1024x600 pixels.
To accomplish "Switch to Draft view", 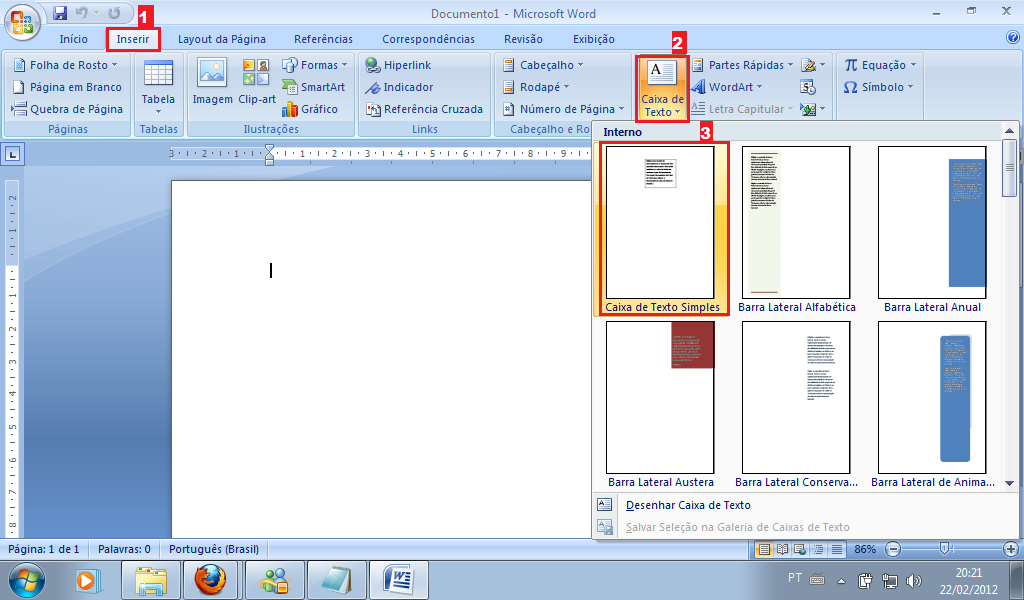I will pyautogui.click(x=837, y=549).
